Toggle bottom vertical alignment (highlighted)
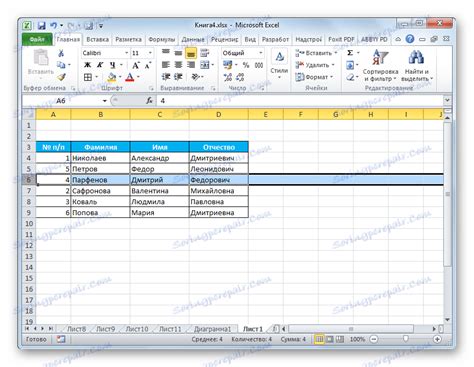Screen dimensions: 474x367 point(191,53)
